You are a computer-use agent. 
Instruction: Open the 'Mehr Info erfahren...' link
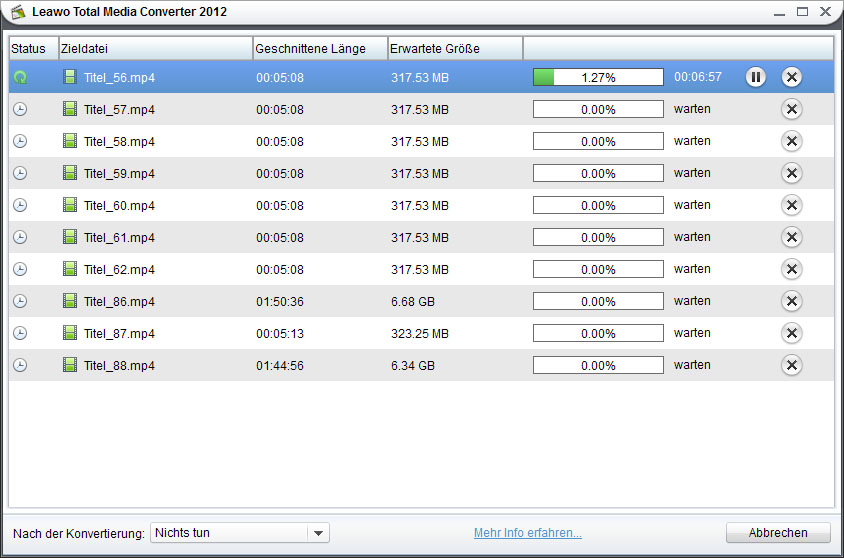pos(528,533)
